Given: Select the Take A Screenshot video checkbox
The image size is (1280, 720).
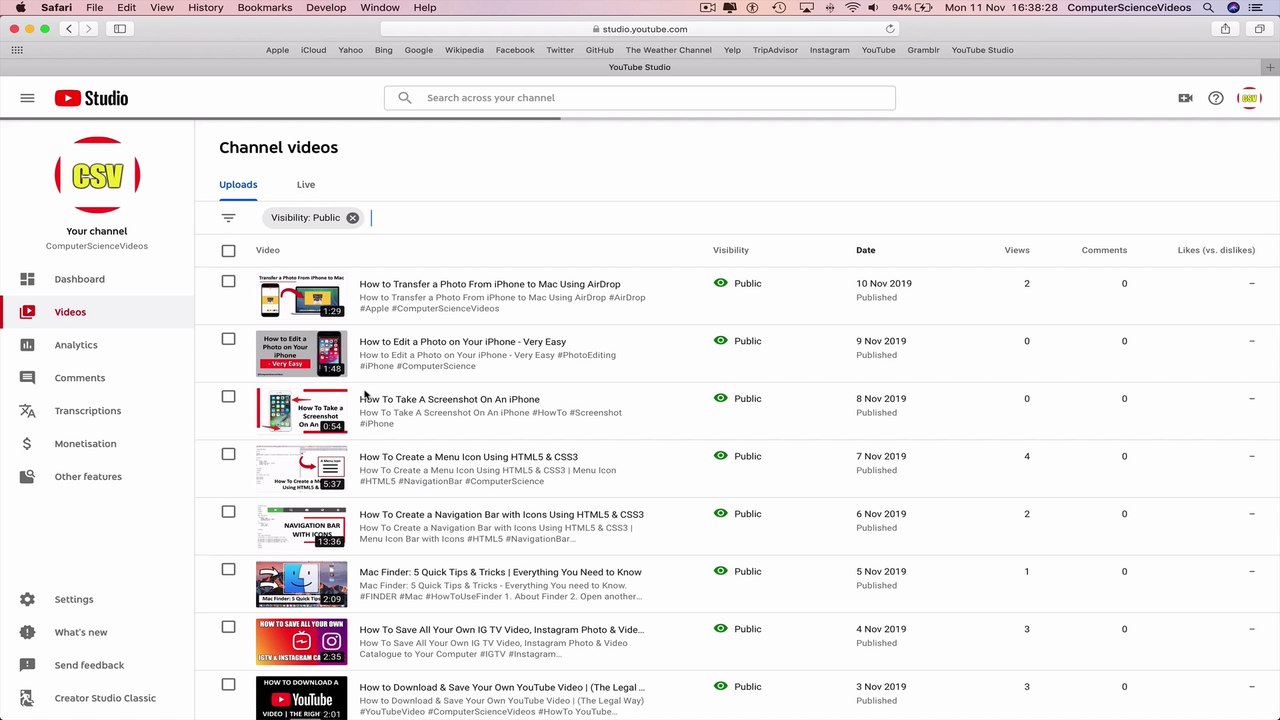Looking at the screenshot, I should pos(228,397).
